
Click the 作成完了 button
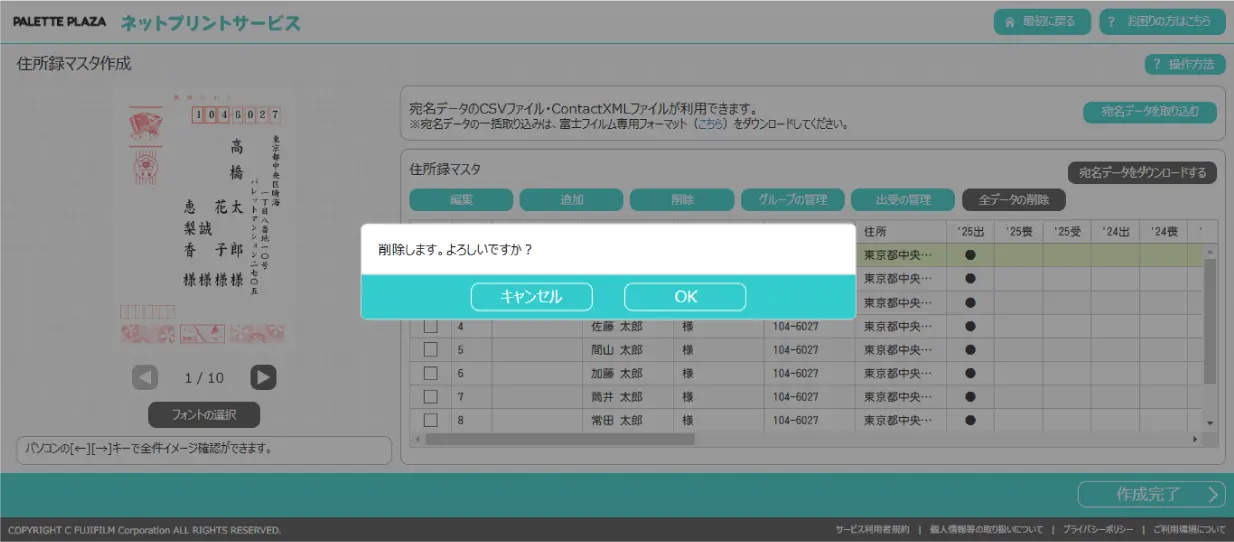pyautogui.click(x=1151, y=494)
